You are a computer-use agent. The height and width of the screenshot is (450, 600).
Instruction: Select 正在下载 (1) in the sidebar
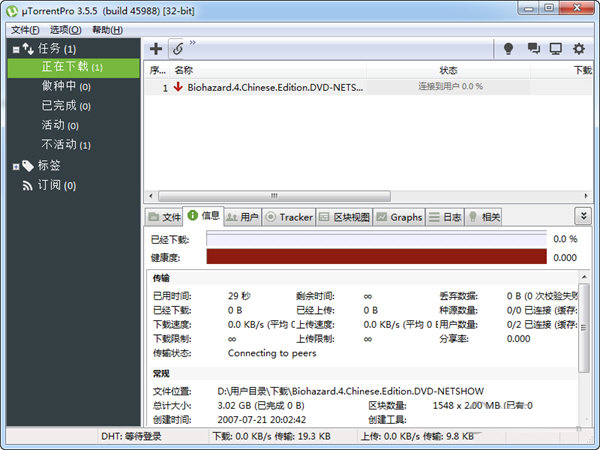point(73,68)
